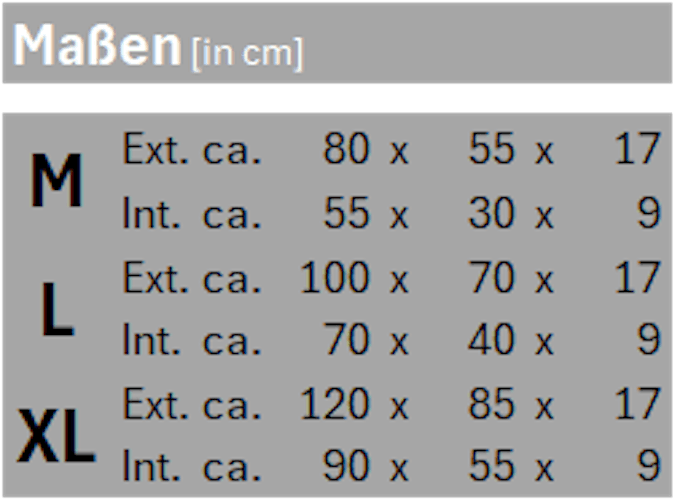Select the XL size label
The height and width of the screenshot is (500, 675).
(56, 438)
